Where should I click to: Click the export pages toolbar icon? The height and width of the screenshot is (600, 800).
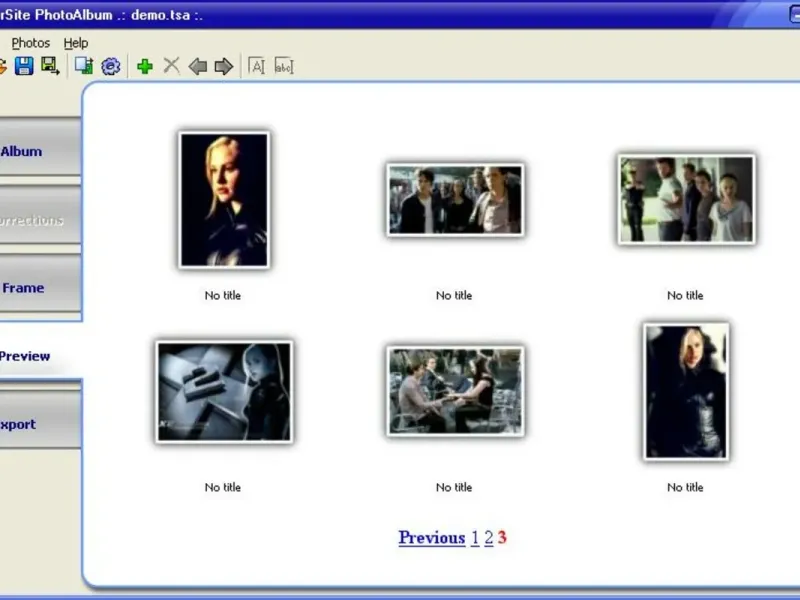[x=84, y=66]
